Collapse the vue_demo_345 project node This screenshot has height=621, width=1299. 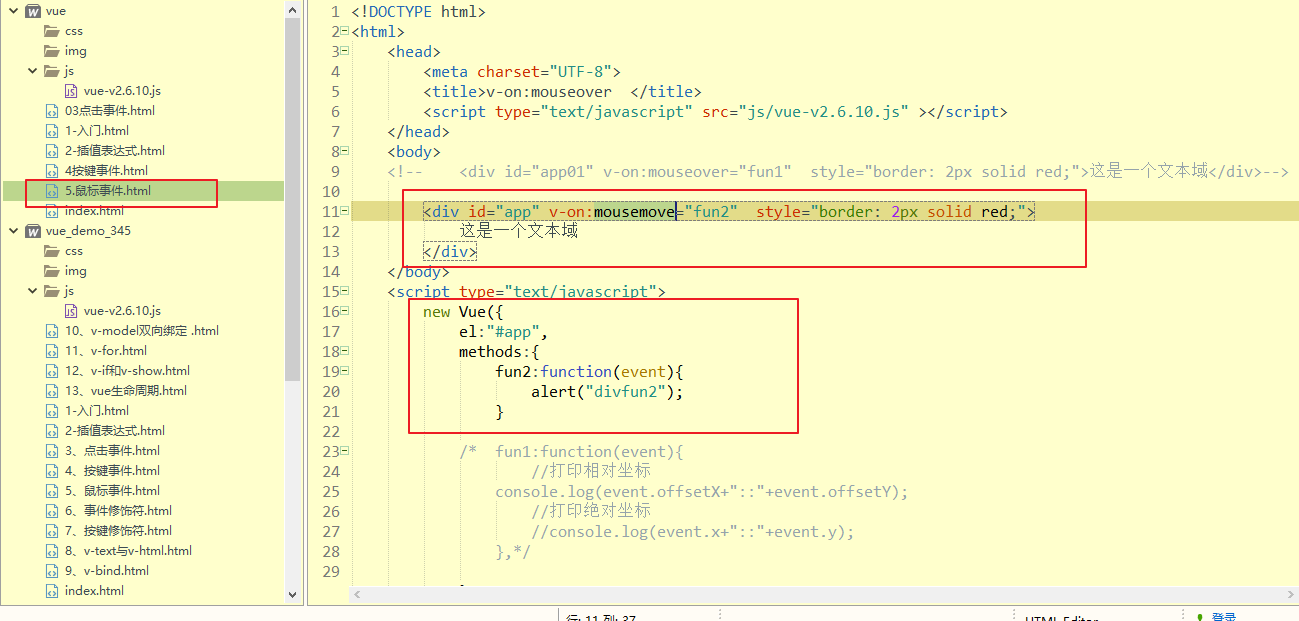pos(13,231)
